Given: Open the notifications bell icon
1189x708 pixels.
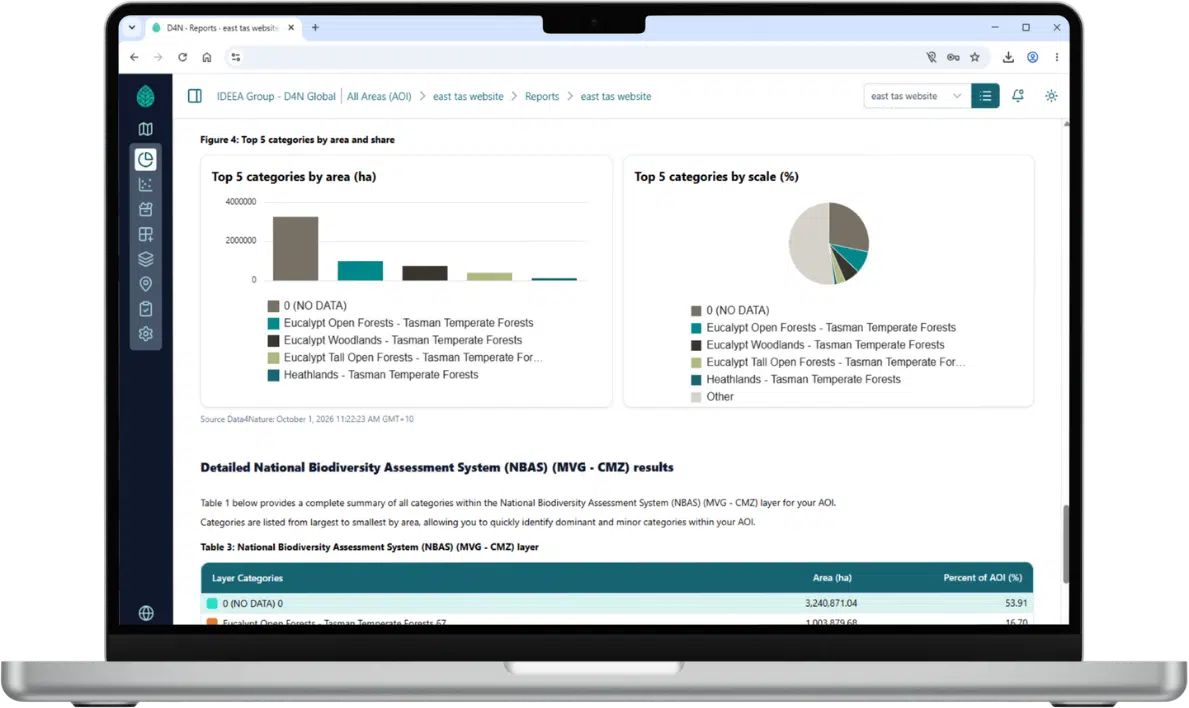Looking at the screenshot, I should click(1018, 96).
